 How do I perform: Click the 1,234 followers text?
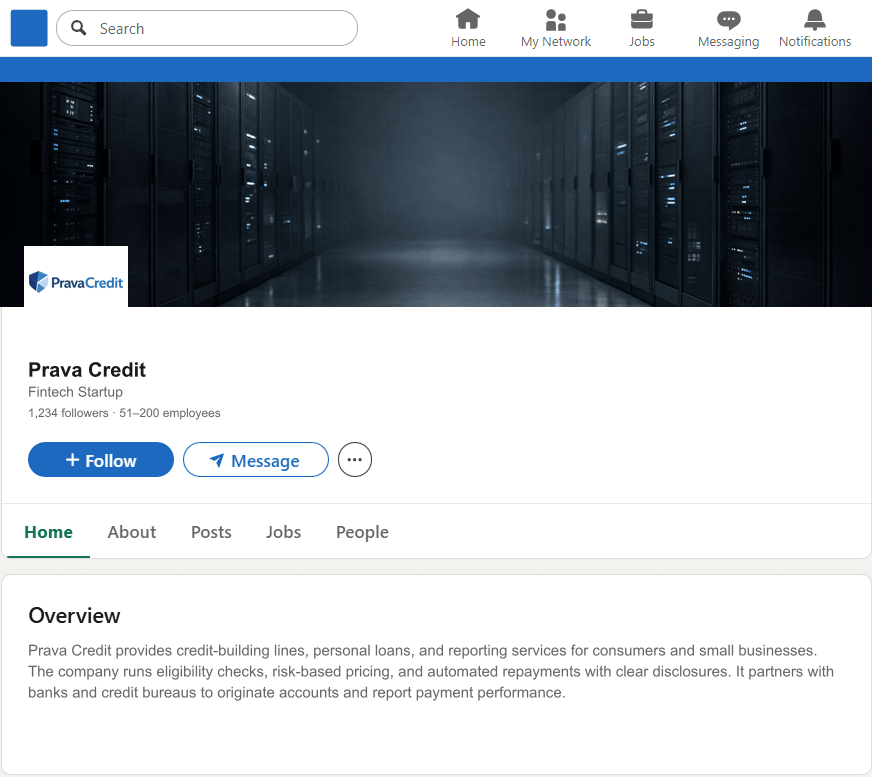[68, 413]
